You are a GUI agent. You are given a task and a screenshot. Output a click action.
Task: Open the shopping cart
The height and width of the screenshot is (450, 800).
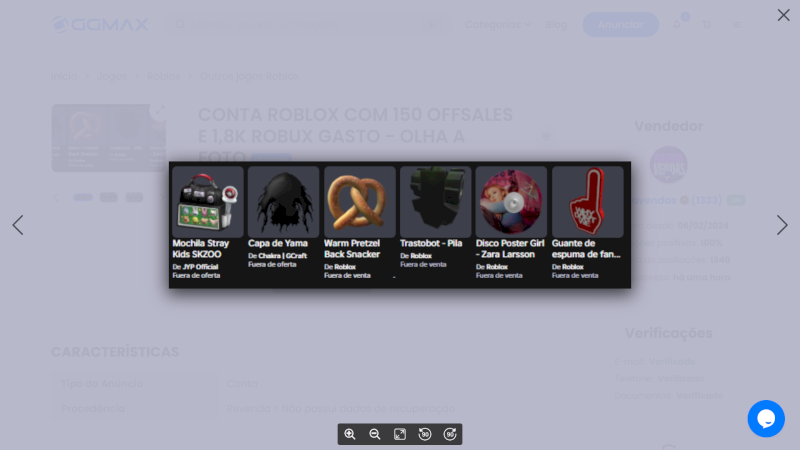(x=707, y=24)
